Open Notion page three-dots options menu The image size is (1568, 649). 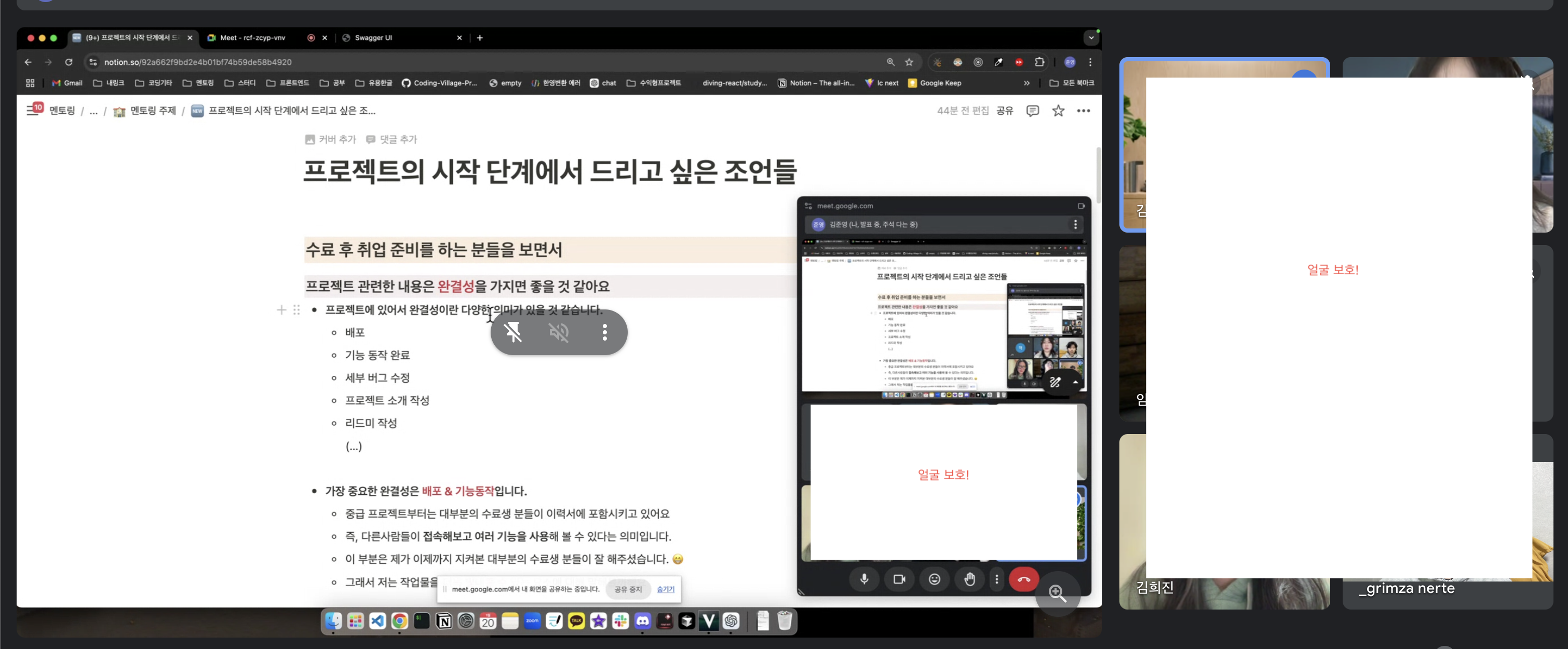click(1083, 111)
